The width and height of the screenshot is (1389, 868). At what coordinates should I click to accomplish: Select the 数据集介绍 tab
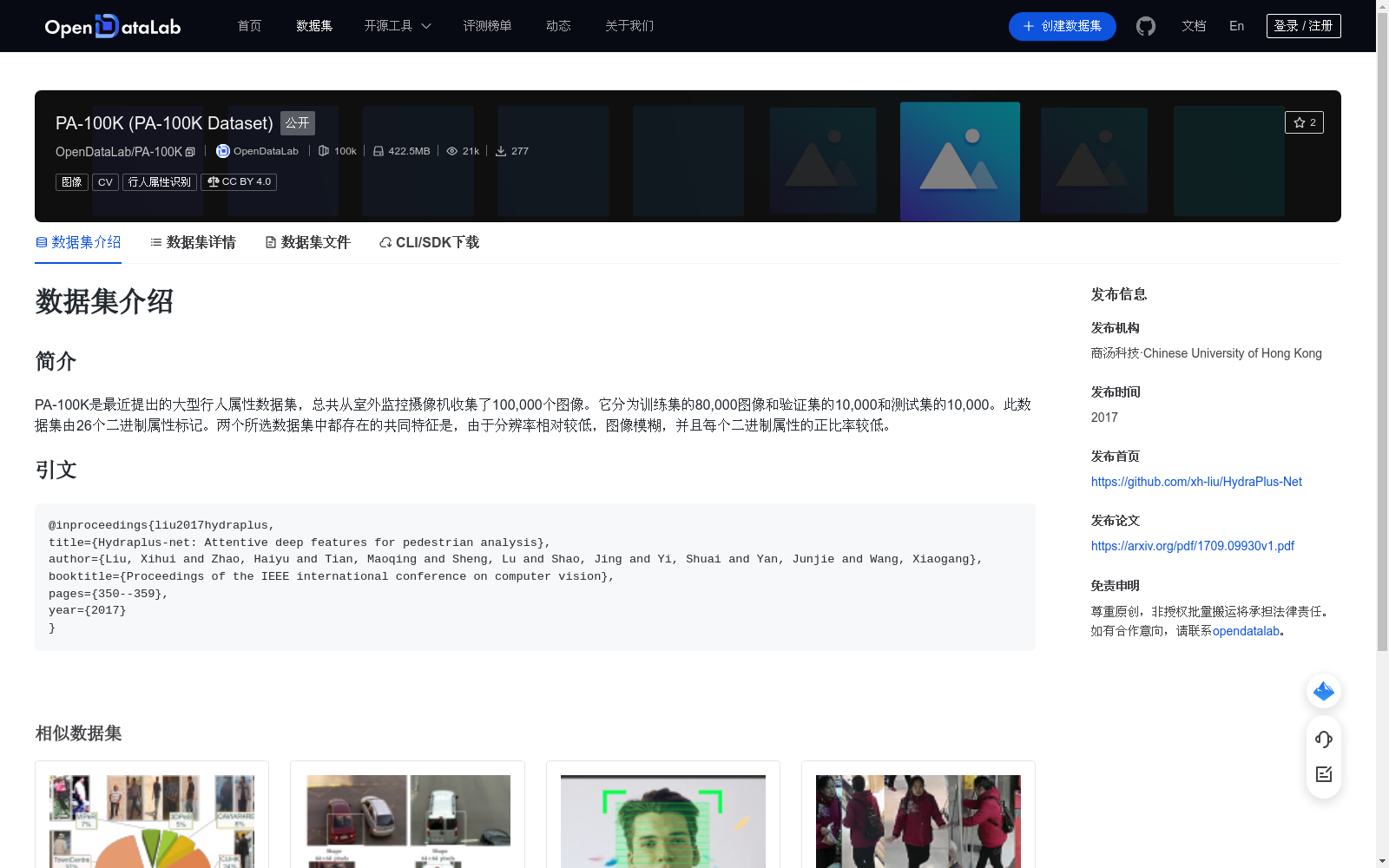[78, 242]
